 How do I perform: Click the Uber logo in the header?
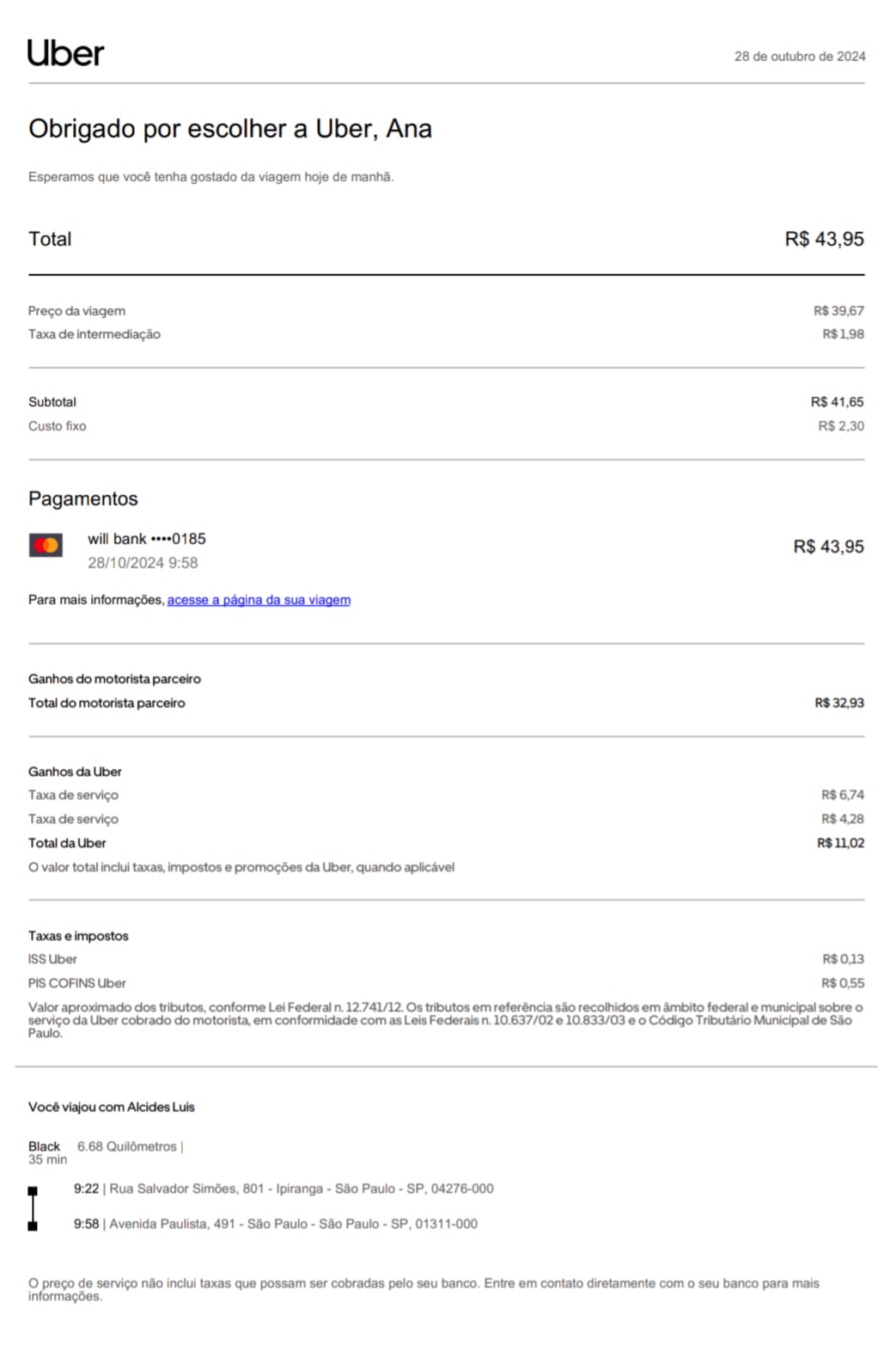click(65, 53)
